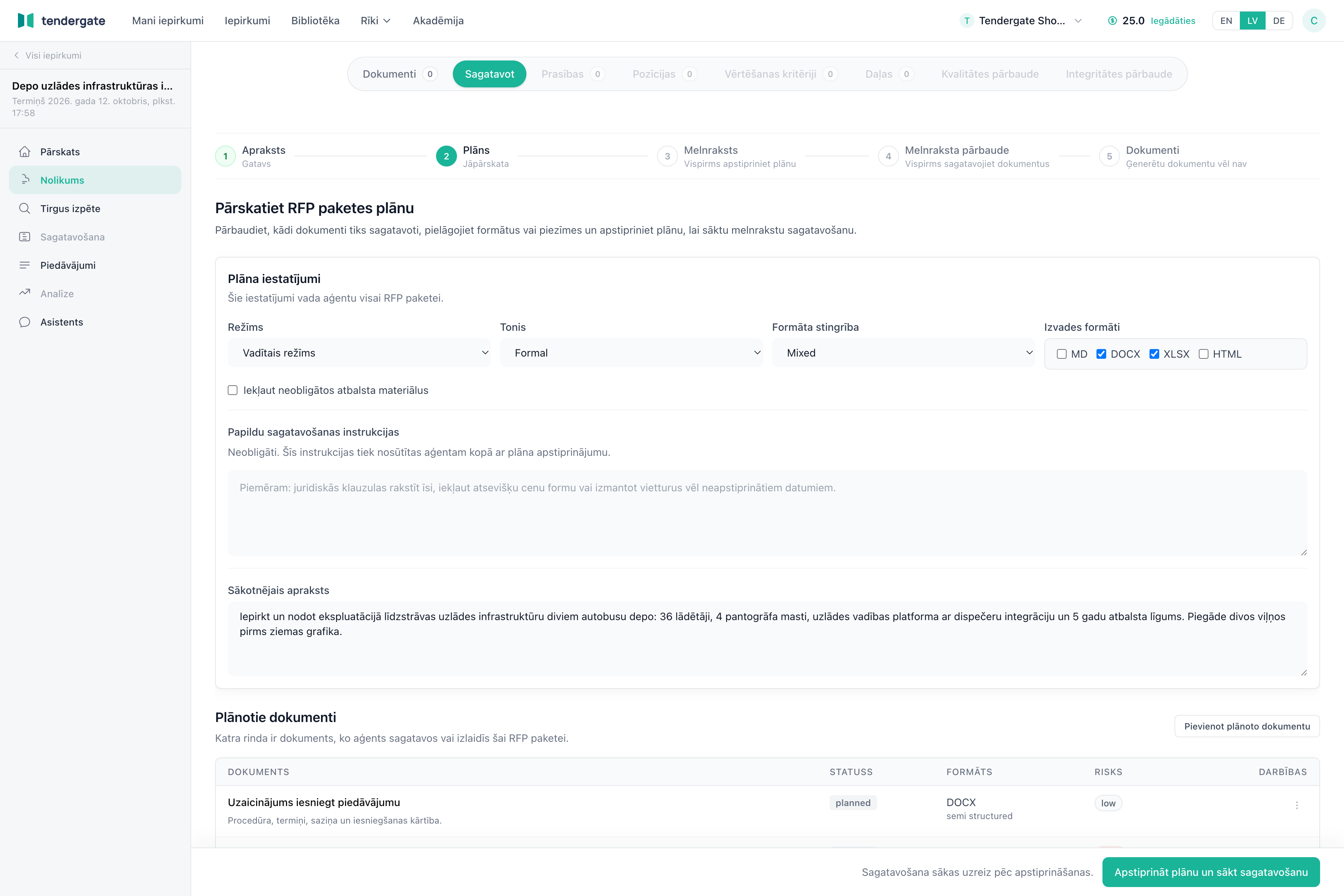
Task: Click the Iegādāties link
Action: tap(1173, 21)
